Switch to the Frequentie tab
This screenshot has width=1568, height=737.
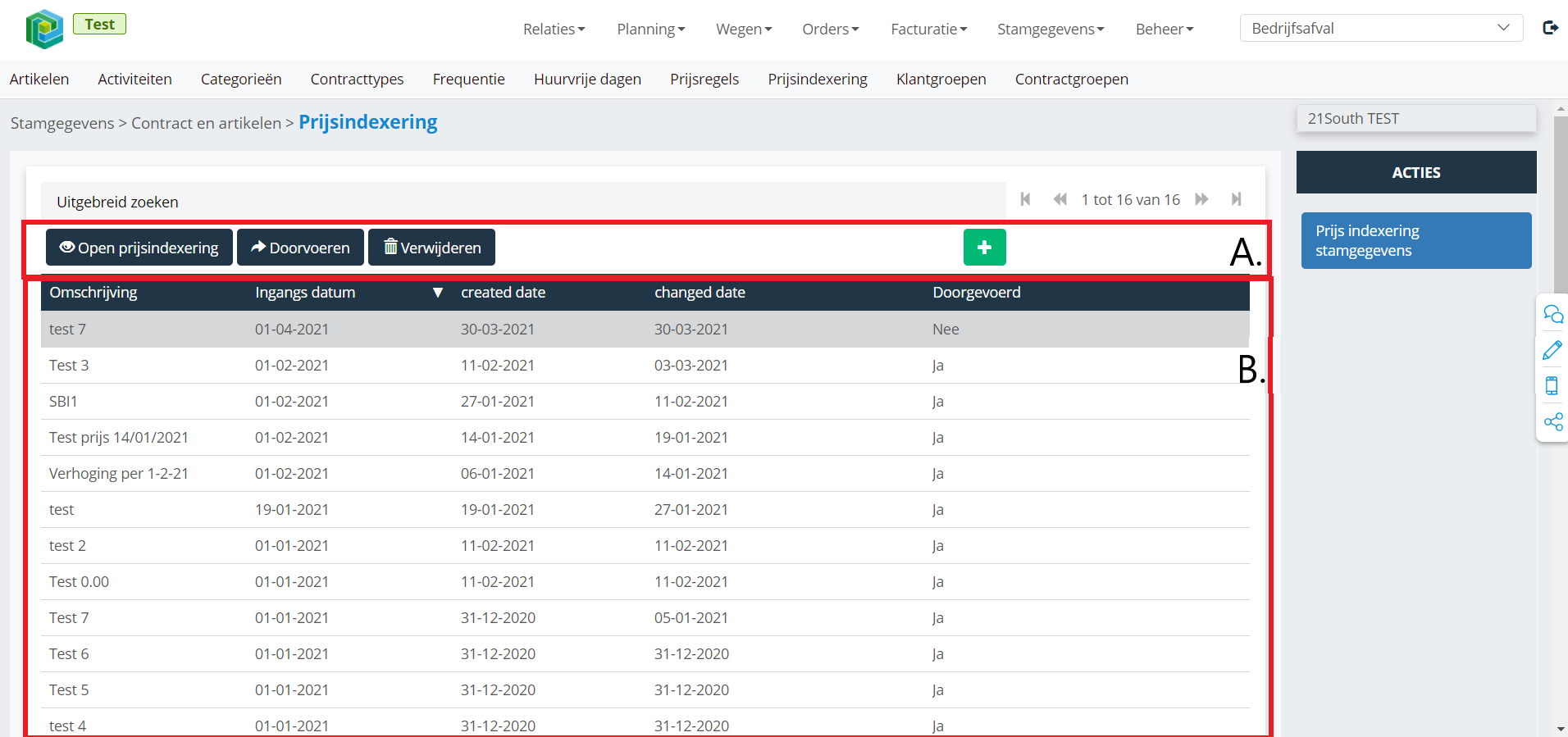tap(469, 79)
